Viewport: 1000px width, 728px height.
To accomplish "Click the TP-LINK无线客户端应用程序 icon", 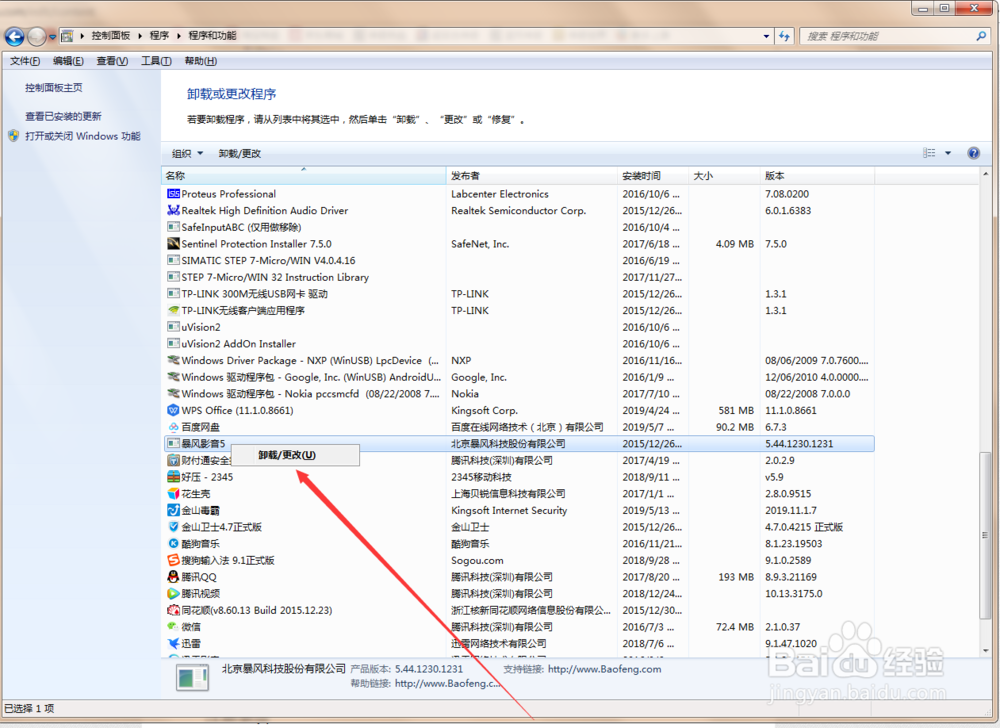I will coord(173,310).
